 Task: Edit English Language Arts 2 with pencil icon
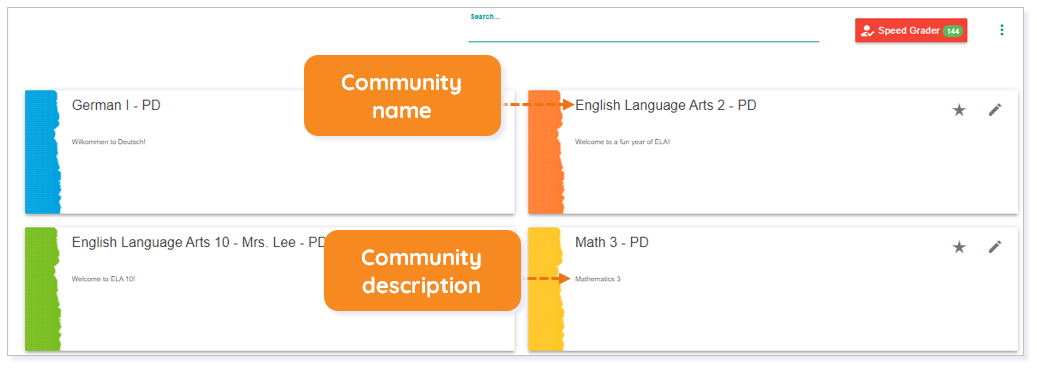[x=995, y=110]
